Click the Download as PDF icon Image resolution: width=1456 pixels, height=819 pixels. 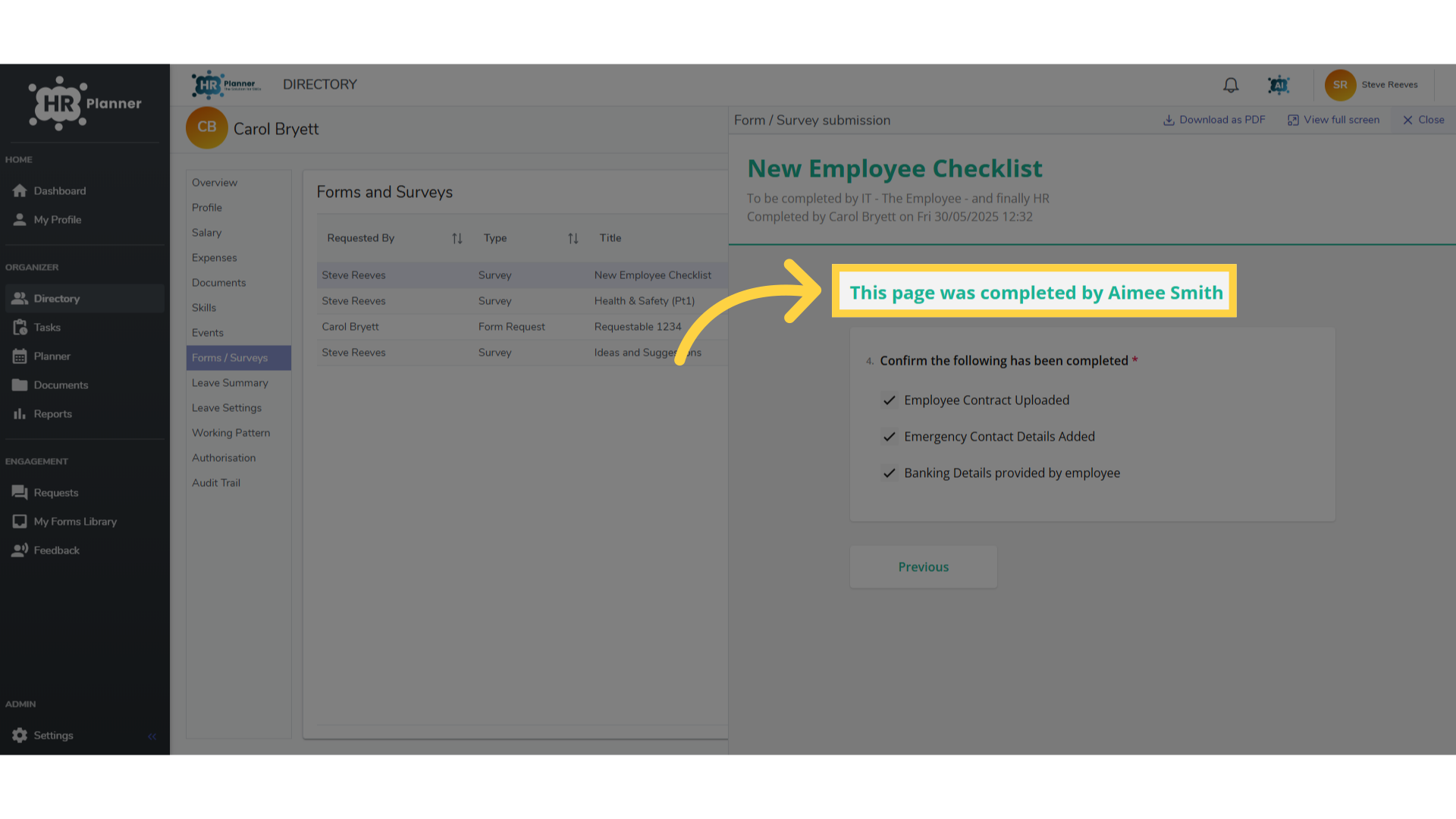[x=1169, y=120]
